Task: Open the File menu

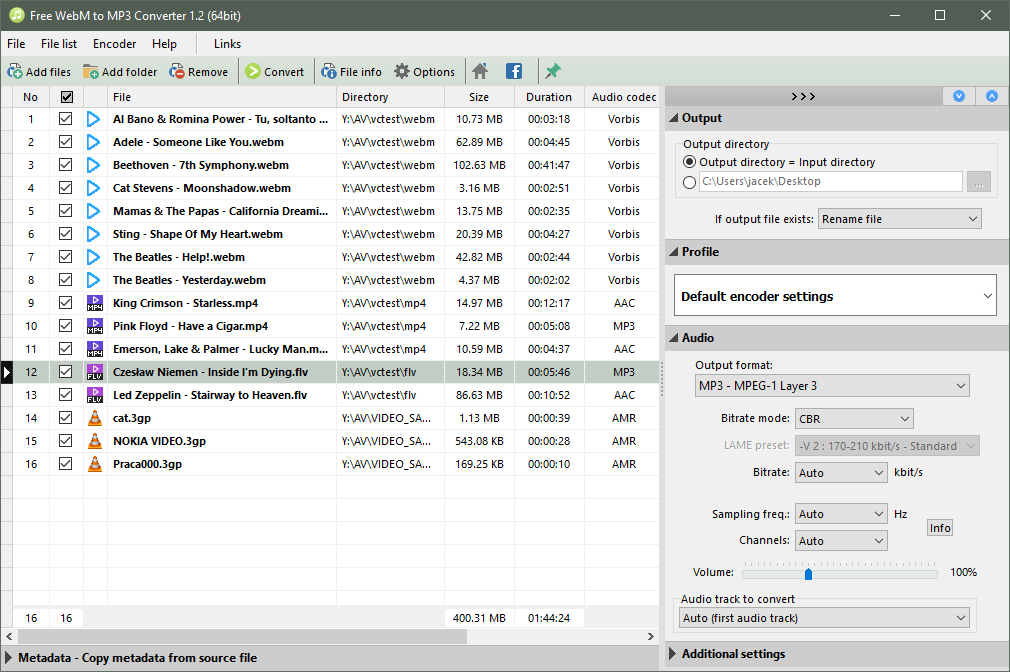Action: pyautogui.click(x=16, y=44)
